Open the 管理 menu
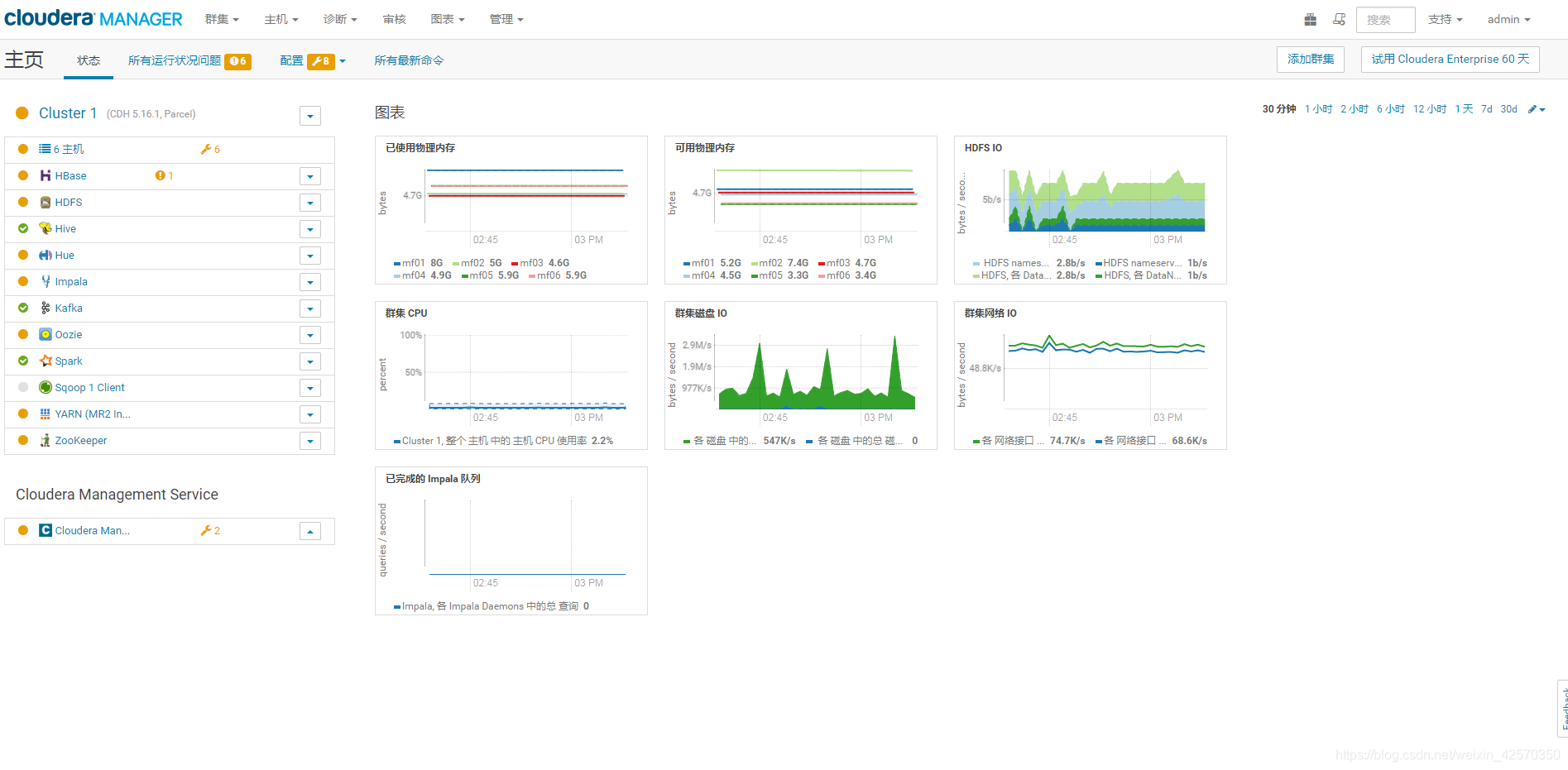 (506, 19)
